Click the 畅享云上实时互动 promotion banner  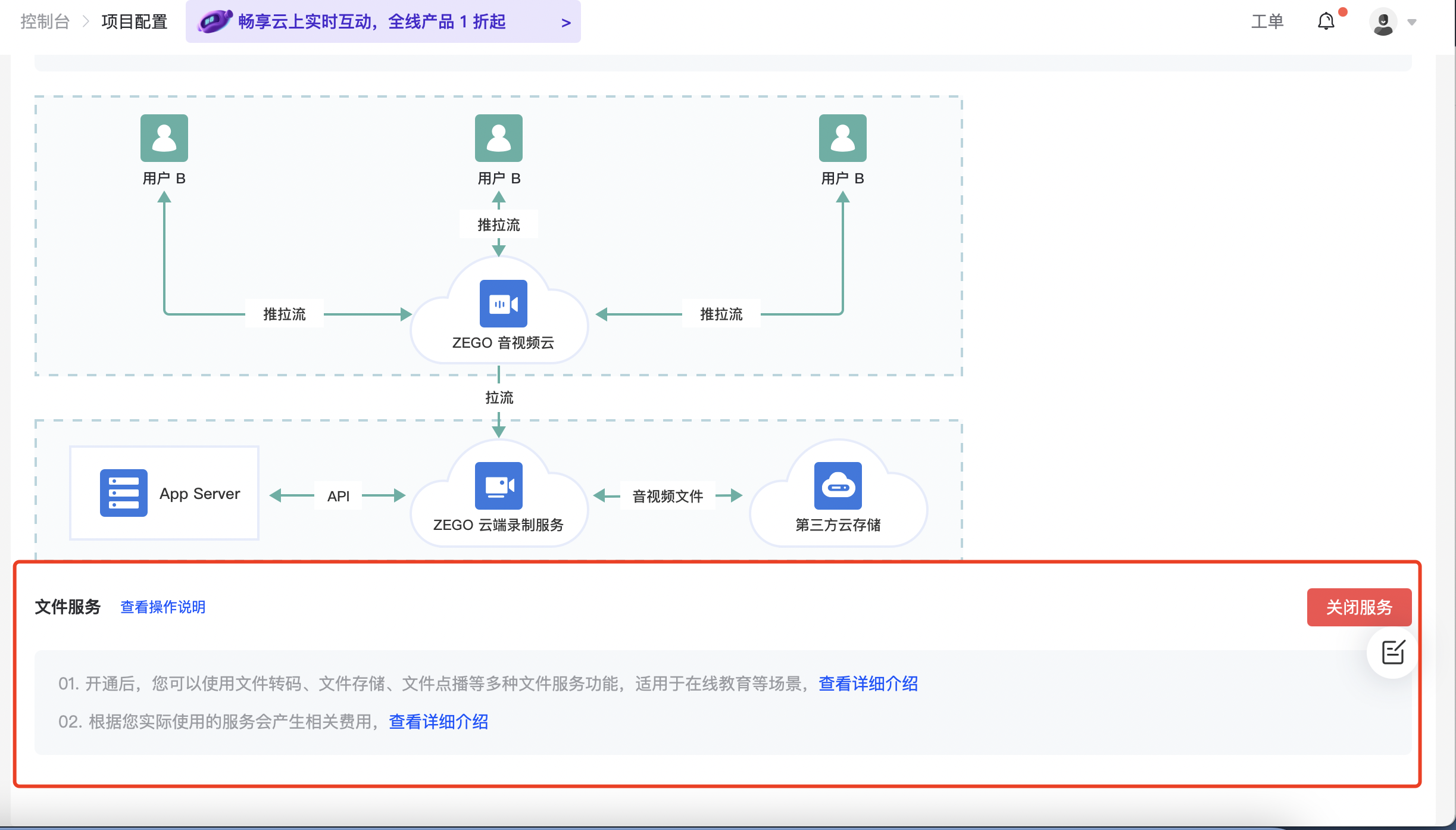pos(371,22)
